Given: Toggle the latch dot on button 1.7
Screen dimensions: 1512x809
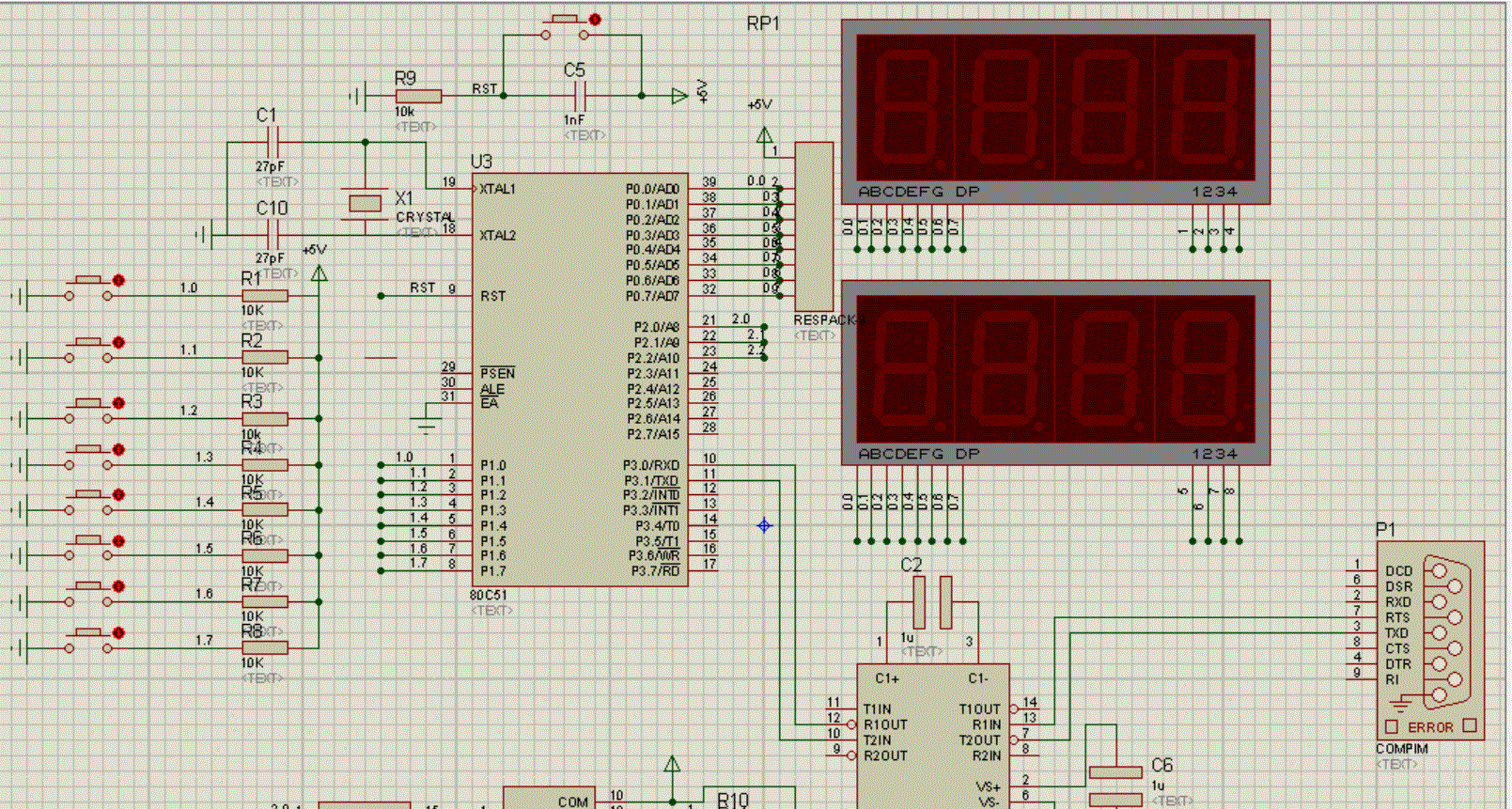Looking at the screenshot, I should point(118,632).
